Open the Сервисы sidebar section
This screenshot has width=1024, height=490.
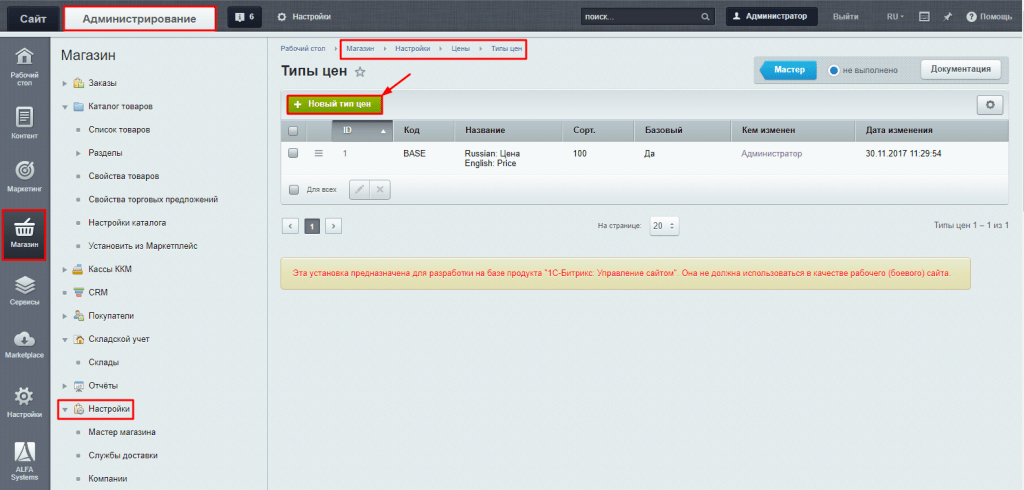pyautogui.click(x=24, y=289)
